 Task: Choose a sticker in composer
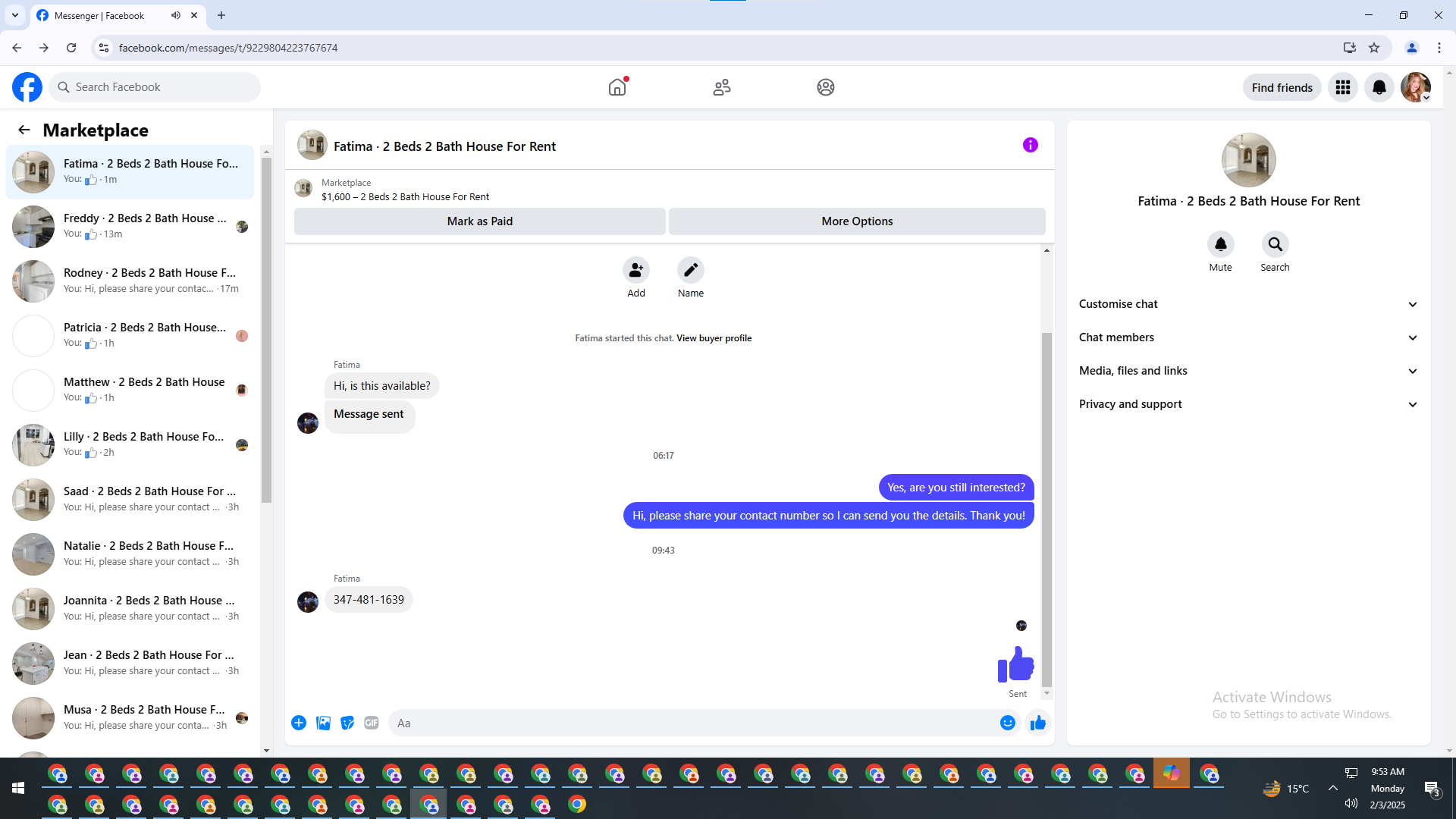pyautogui.click(x=347, y=723)
